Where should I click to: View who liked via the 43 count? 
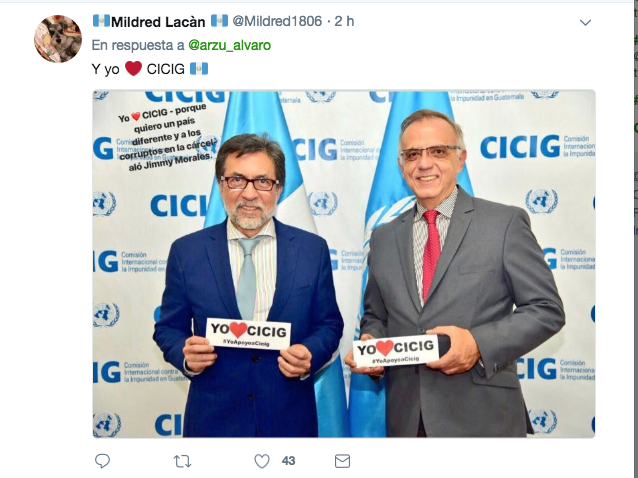(x=288, y=461)
